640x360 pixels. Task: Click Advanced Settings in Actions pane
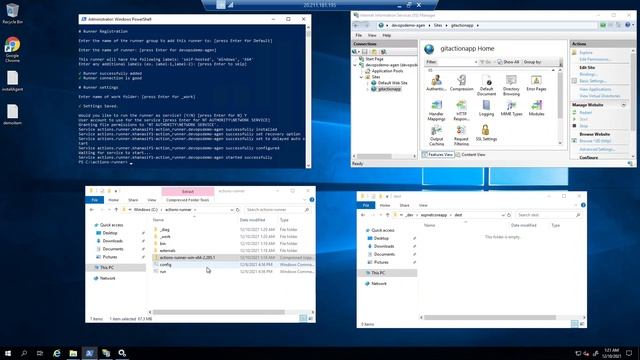pos(597,149)
